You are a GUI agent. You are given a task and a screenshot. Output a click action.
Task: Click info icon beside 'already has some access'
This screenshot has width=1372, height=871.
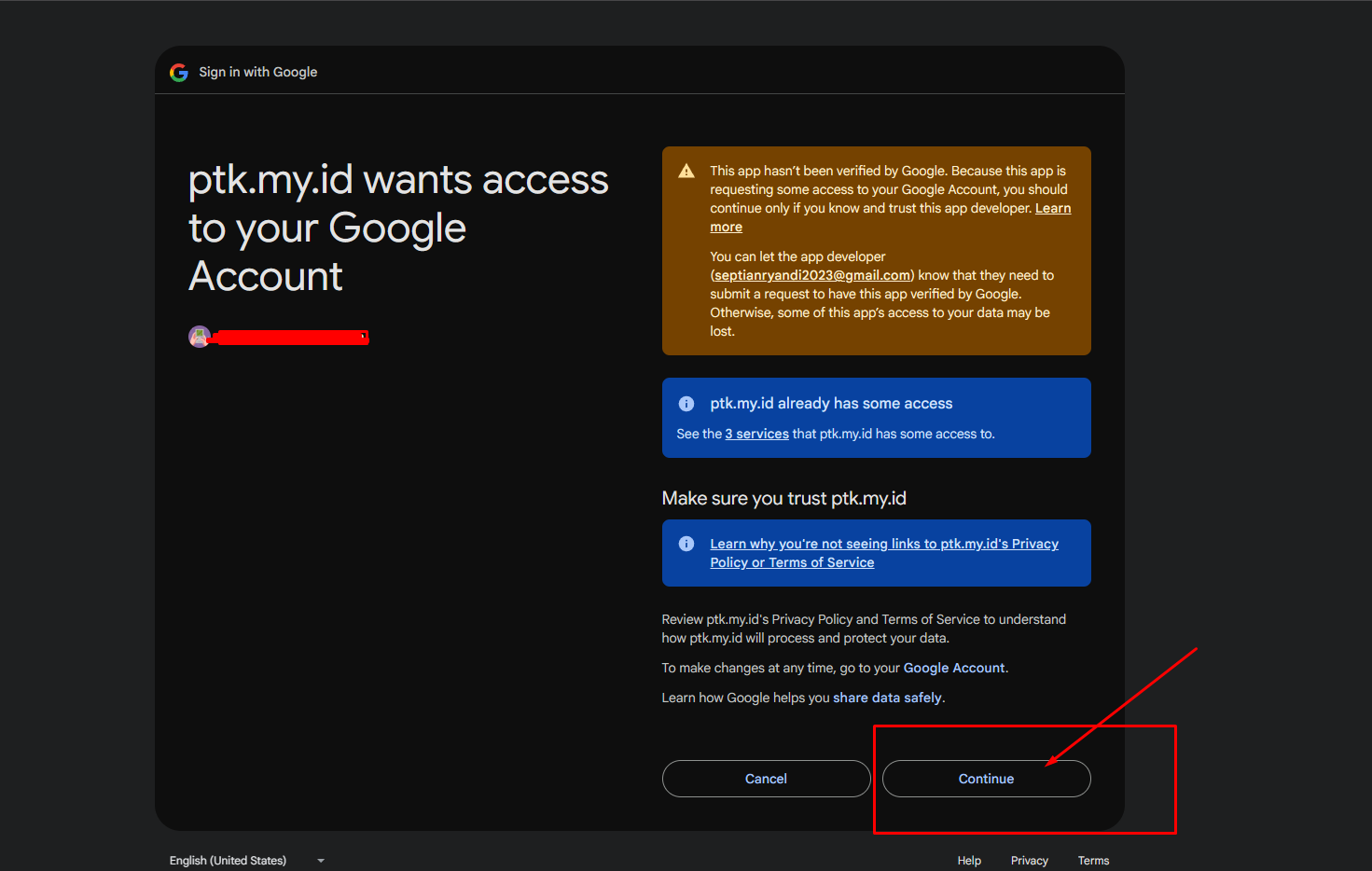coord(686,404)
